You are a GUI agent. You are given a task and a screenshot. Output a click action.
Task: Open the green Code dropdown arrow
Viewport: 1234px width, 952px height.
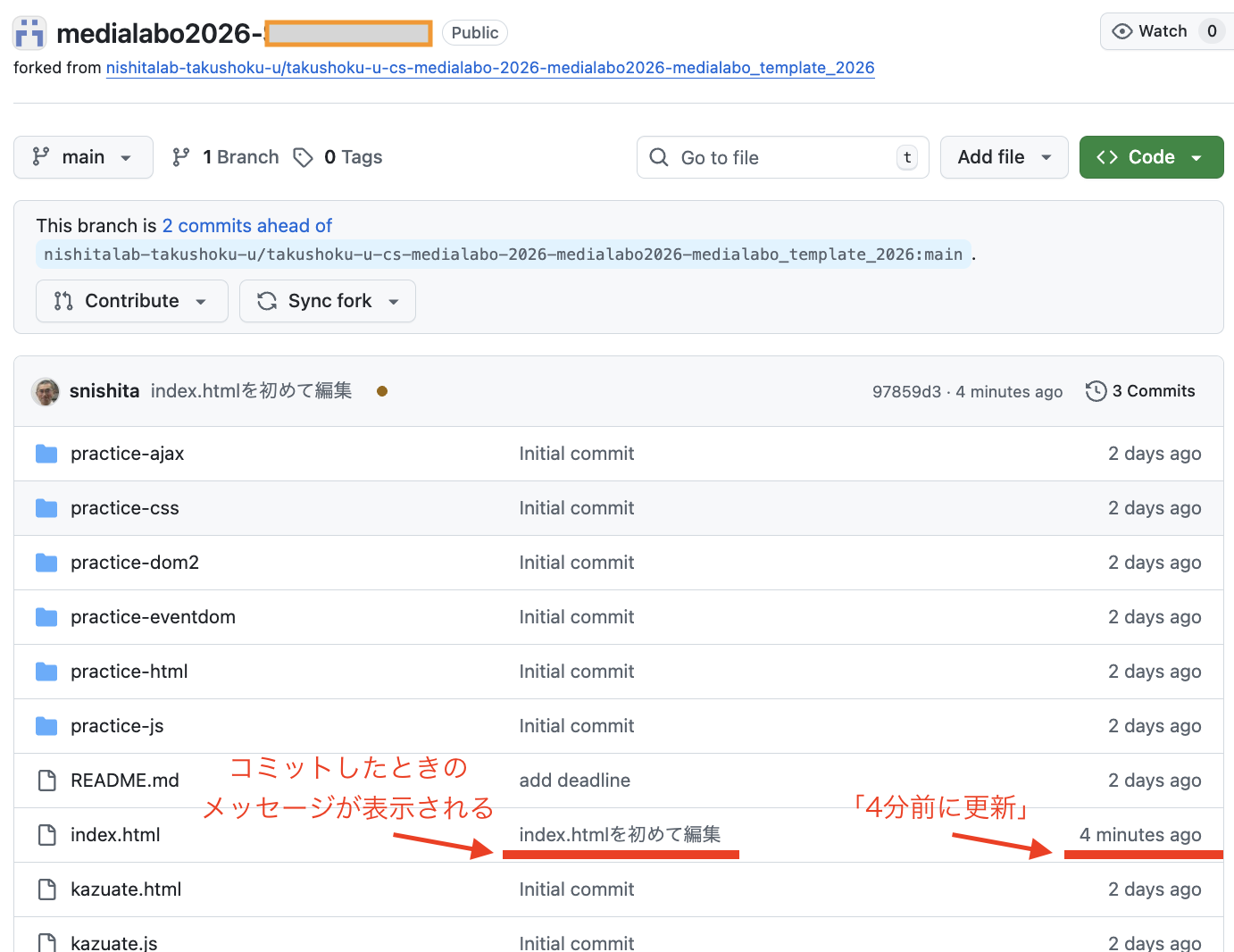coord(1198,156)
